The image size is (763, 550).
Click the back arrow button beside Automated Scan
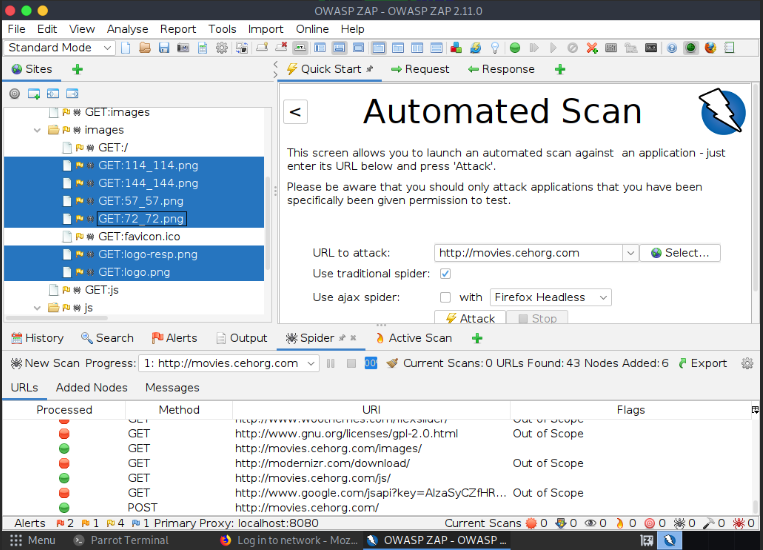click(x=295, y=112)
